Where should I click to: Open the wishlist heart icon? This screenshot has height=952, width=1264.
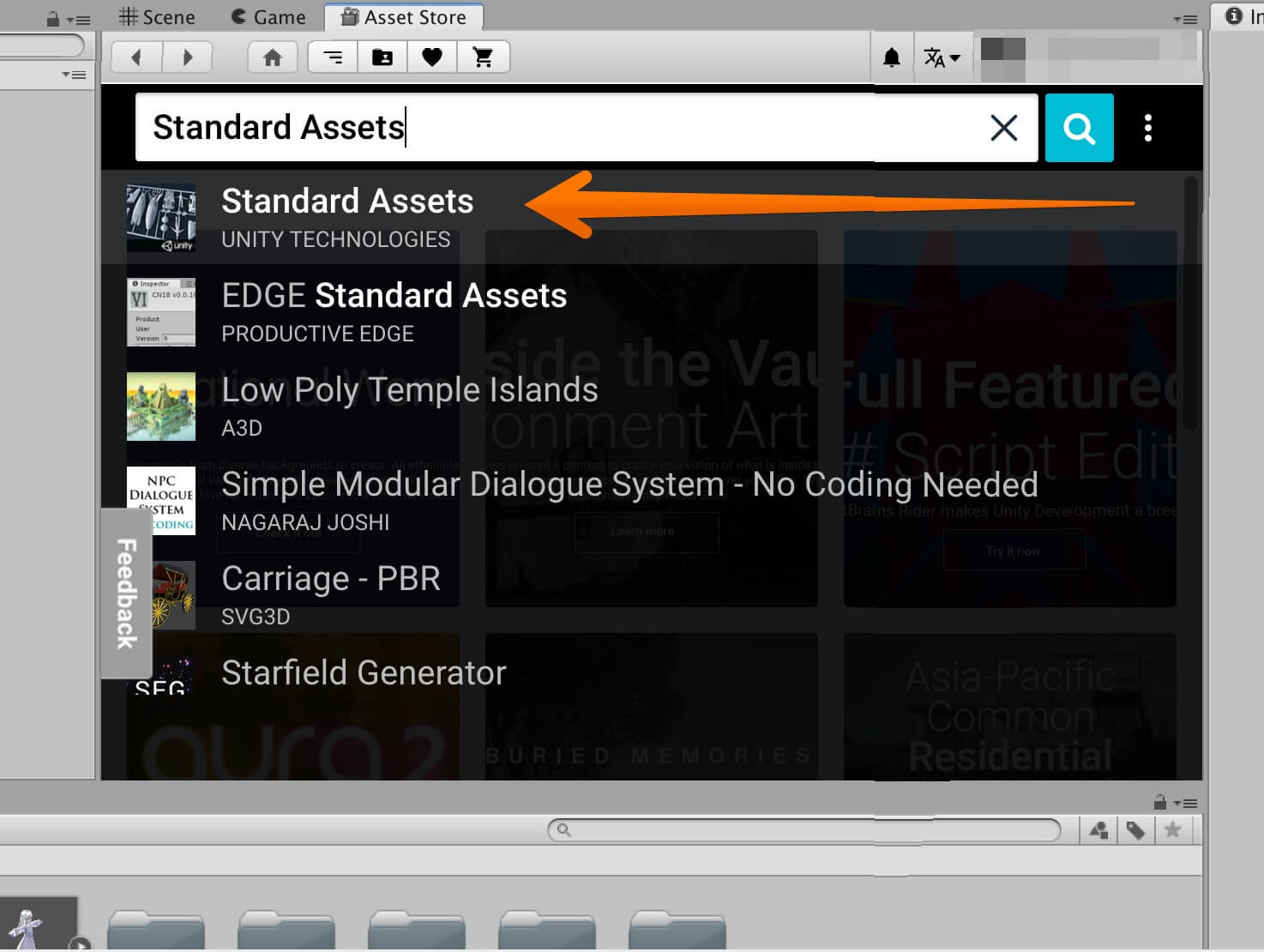click(432, 57)
